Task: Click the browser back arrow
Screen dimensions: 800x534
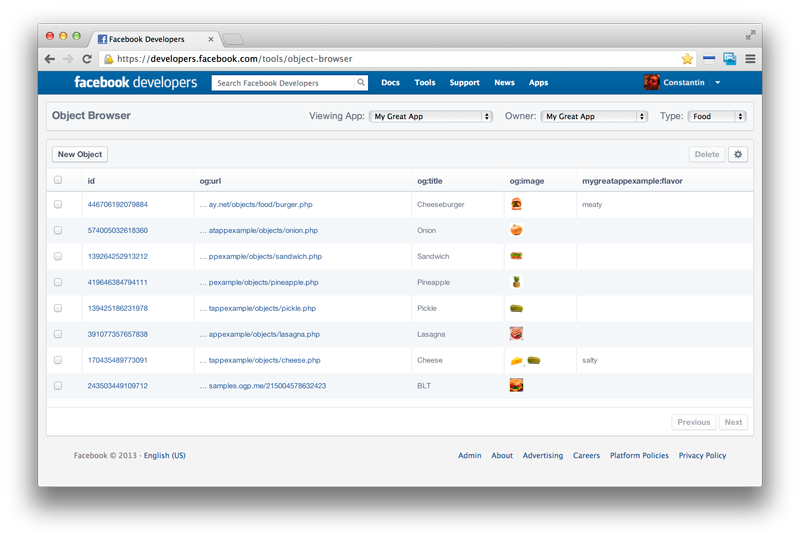Action: (50, 59)
